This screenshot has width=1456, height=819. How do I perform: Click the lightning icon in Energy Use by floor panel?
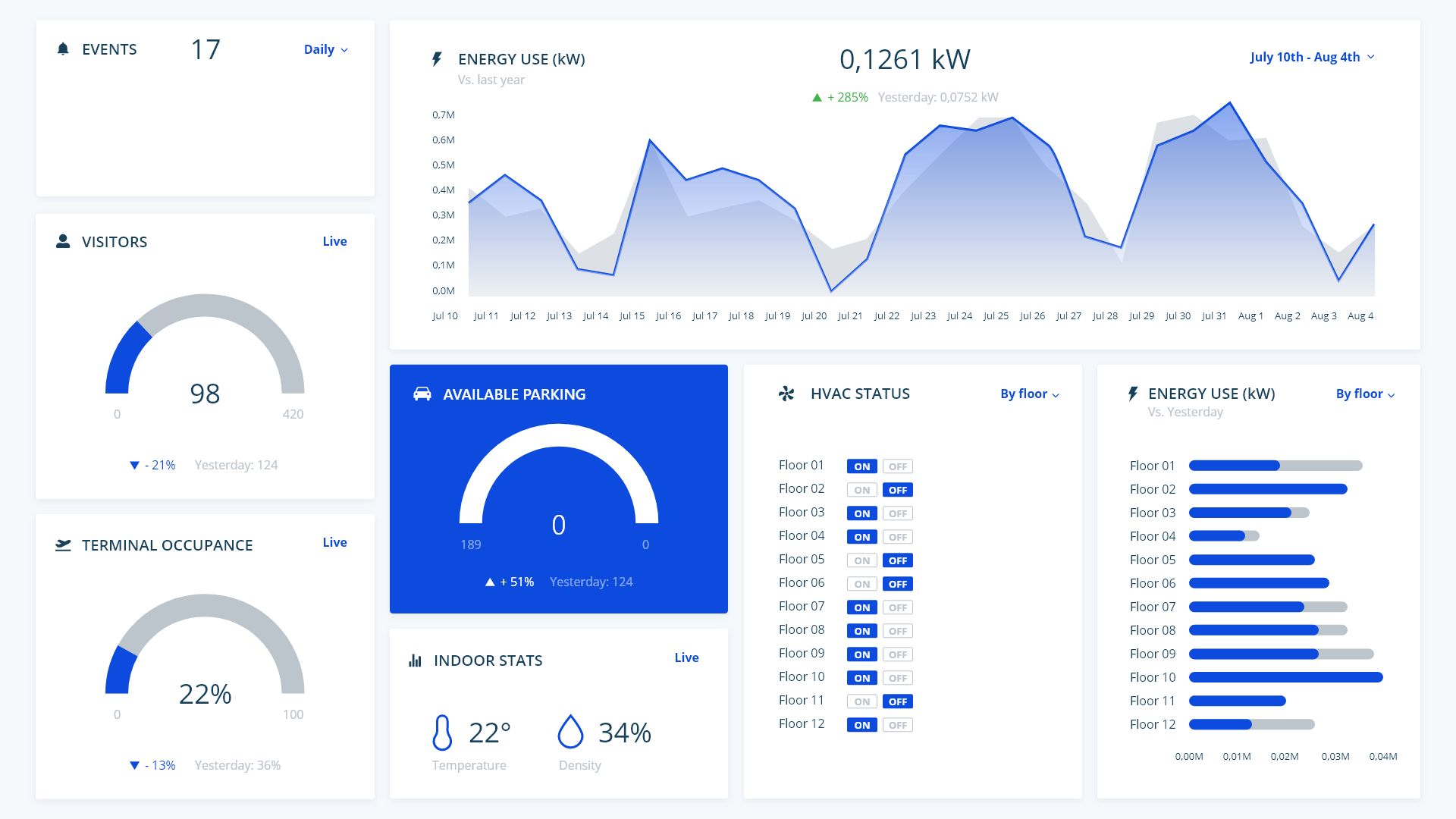tap(1133, 394)
